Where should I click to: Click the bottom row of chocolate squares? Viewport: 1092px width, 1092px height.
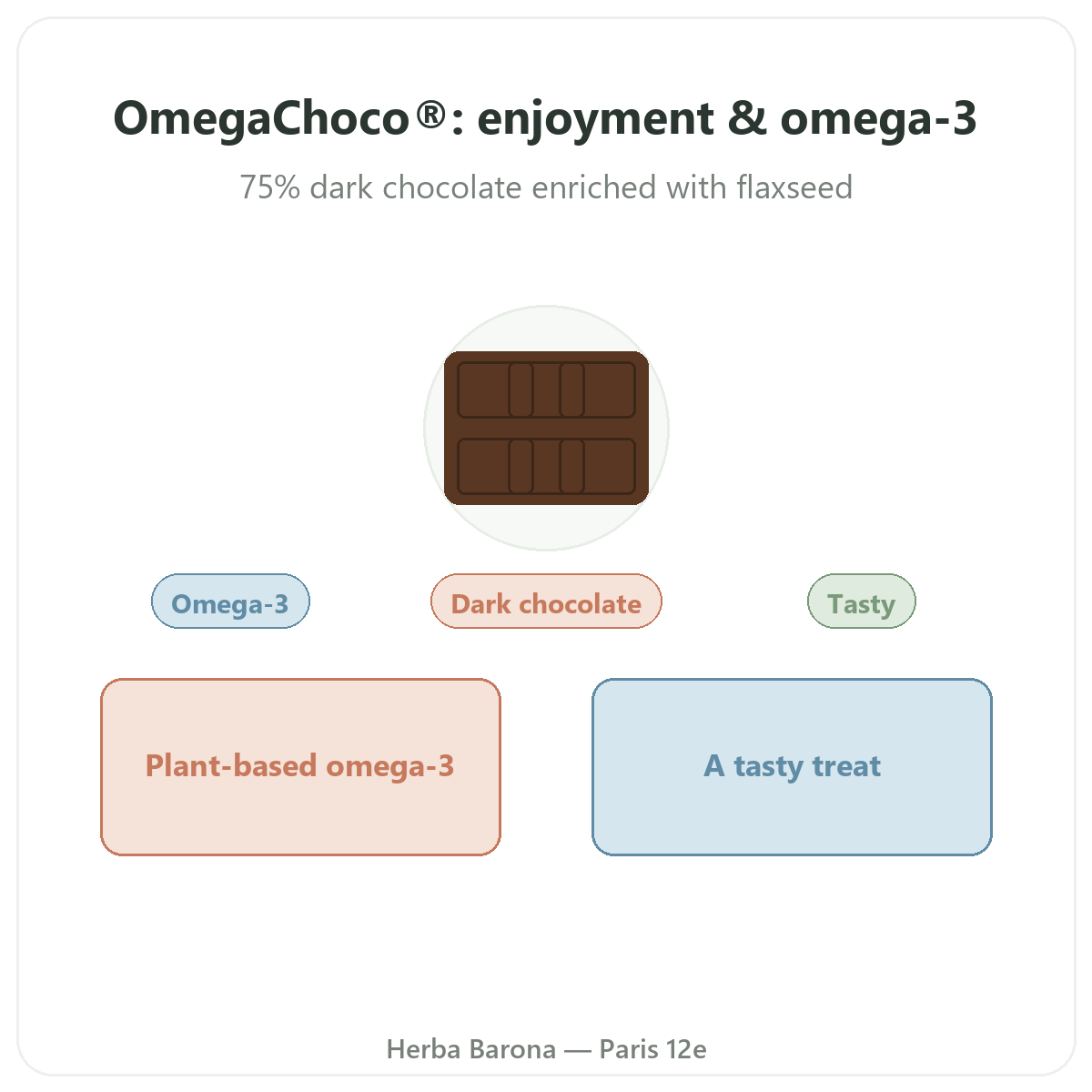point(546,466)
